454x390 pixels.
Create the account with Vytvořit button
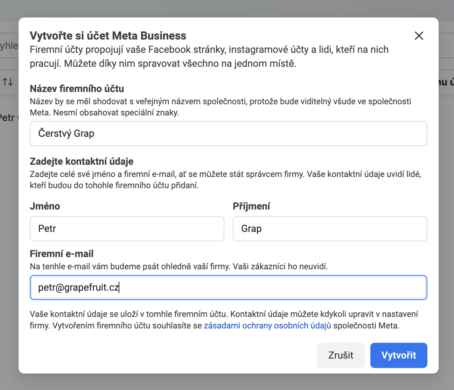[399, 355]
